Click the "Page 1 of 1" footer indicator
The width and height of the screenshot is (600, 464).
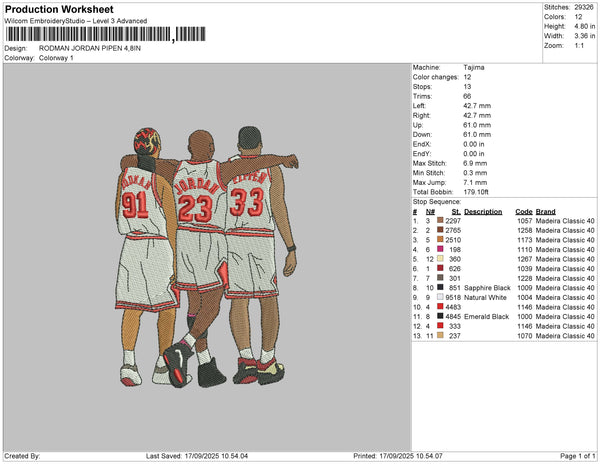tap(577, 456)
